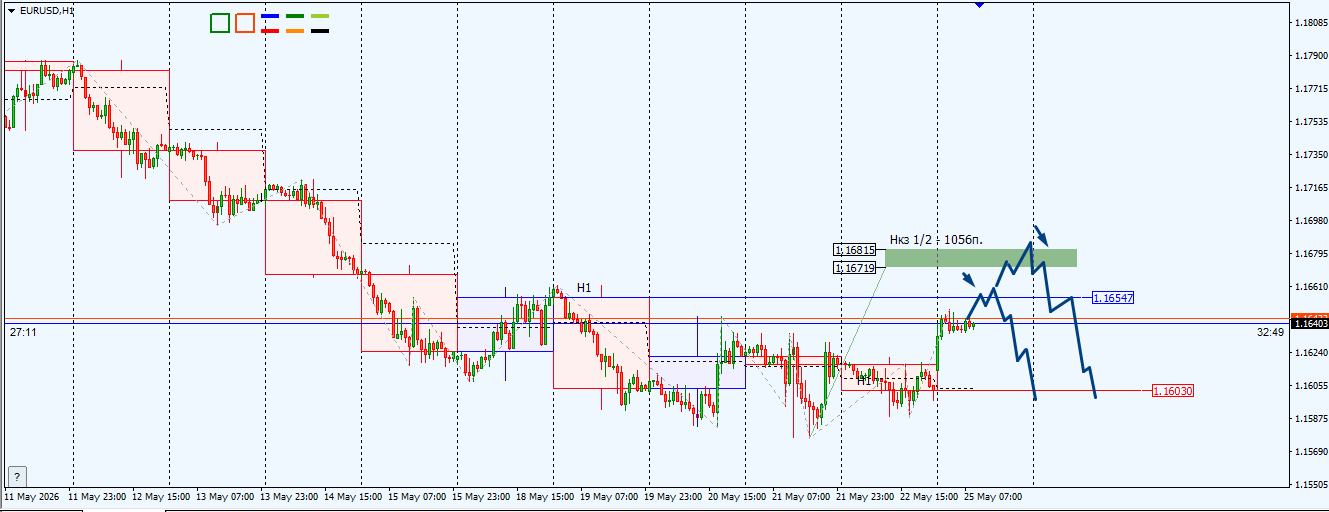
Task: Click the 1.17165 price scale value
Action: point(1310,187)
